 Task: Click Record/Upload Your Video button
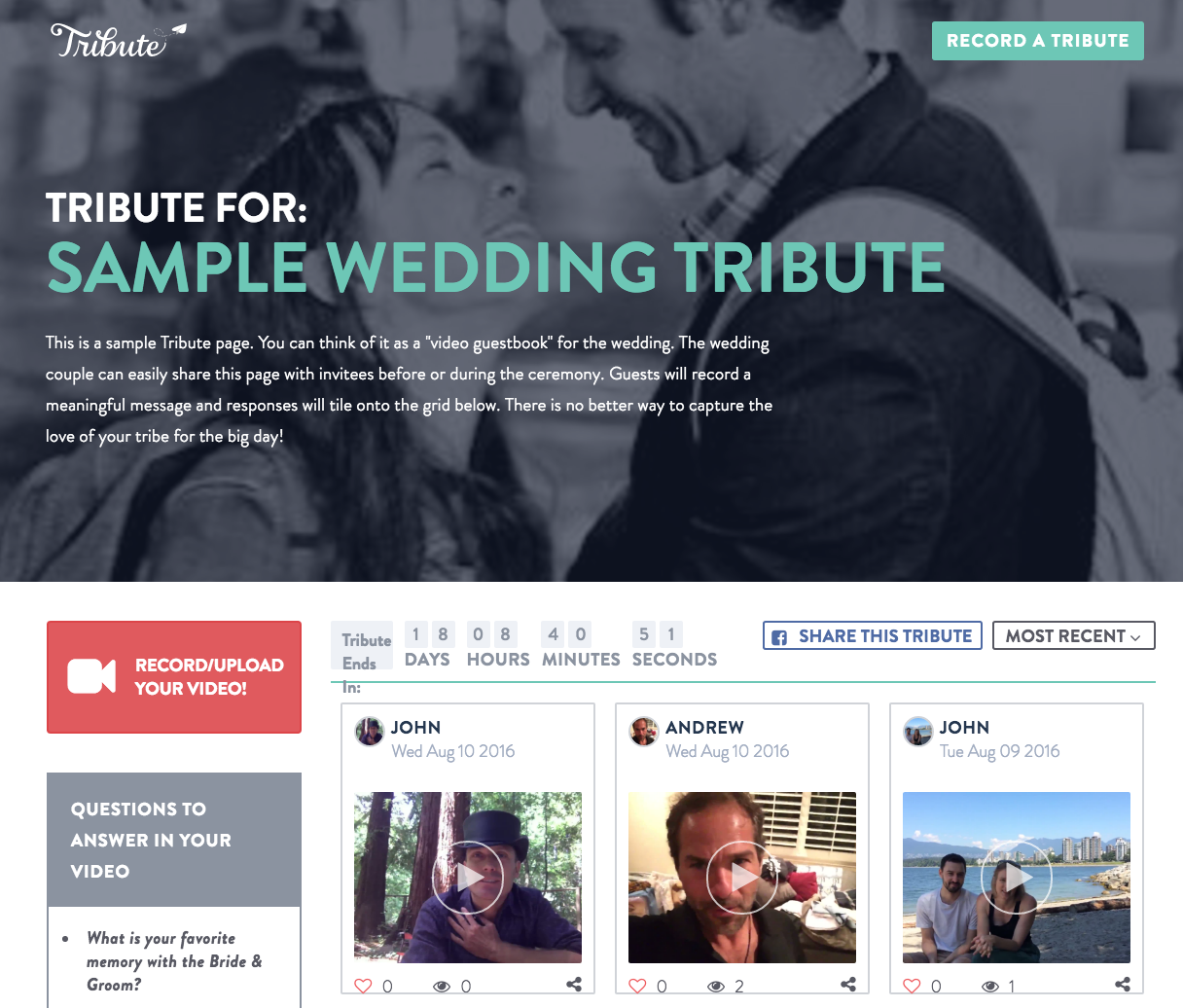174,677
